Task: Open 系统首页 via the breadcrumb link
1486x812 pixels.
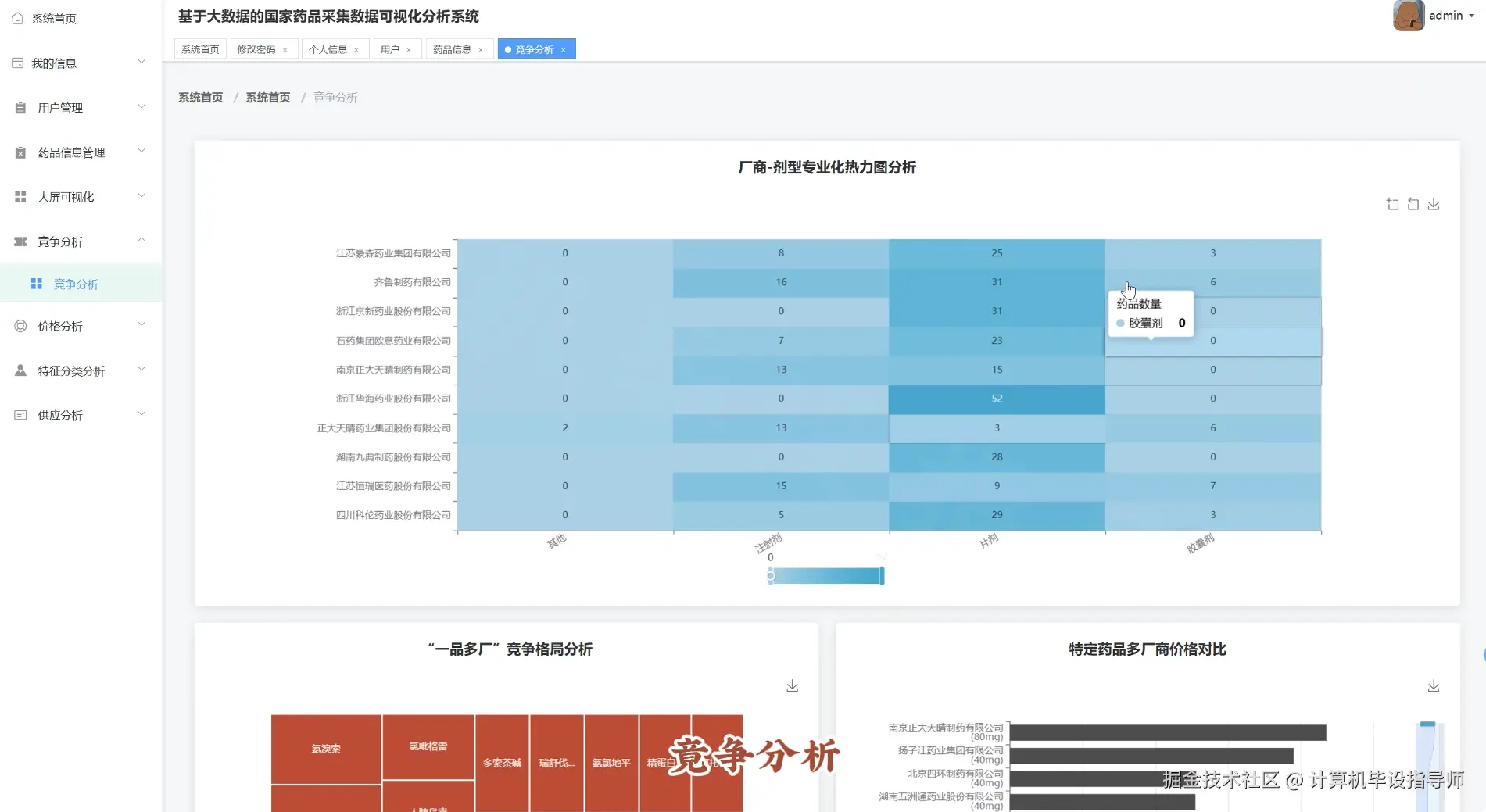Action: click(x=199, y=97)
